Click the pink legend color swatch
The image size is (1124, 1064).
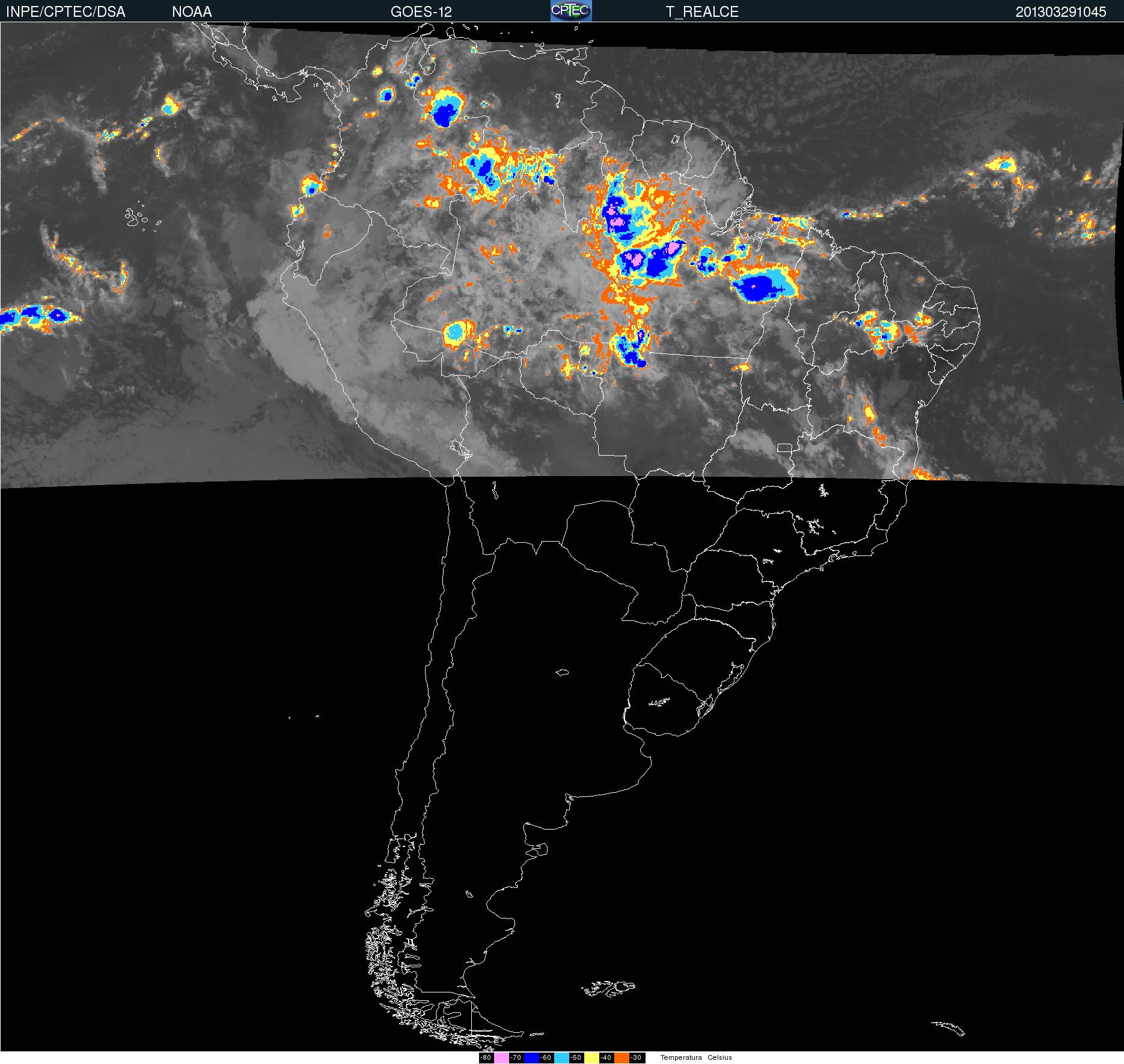[x=501, y=1058]
